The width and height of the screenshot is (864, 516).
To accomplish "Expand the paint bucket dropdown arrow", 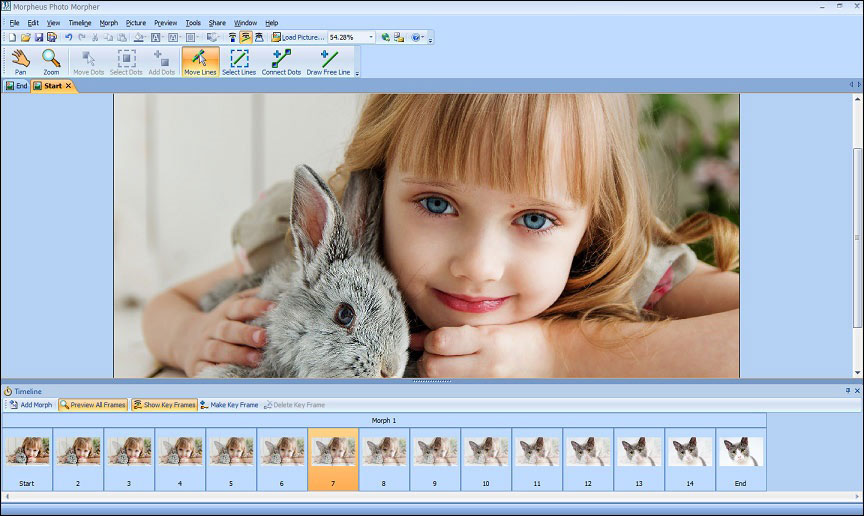I will [147, 37].
